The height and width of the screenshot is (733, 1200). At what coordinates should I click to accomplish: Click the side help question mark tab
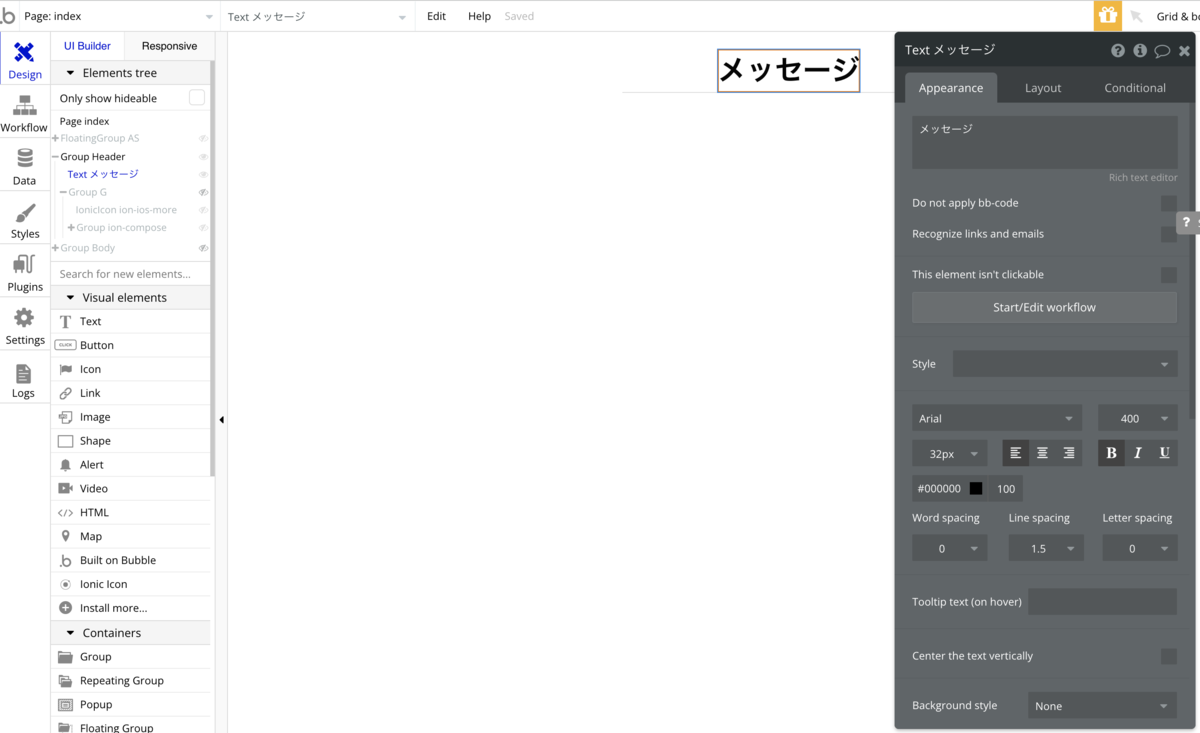pos(1187,223)
